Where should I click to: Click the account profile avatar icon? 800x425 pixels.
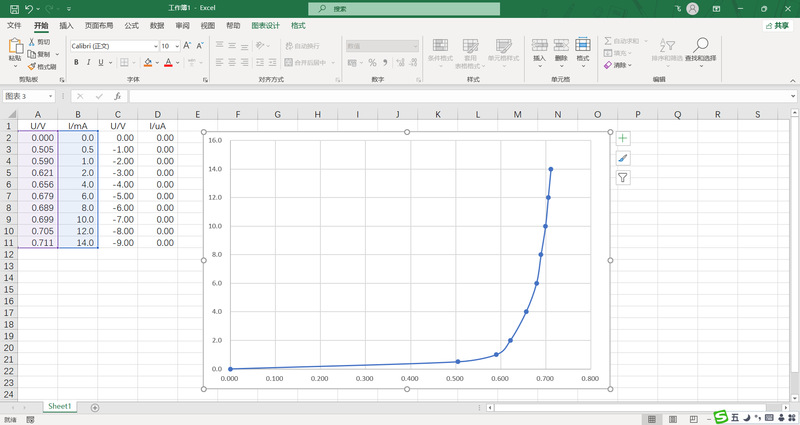(x=692, y=9)
